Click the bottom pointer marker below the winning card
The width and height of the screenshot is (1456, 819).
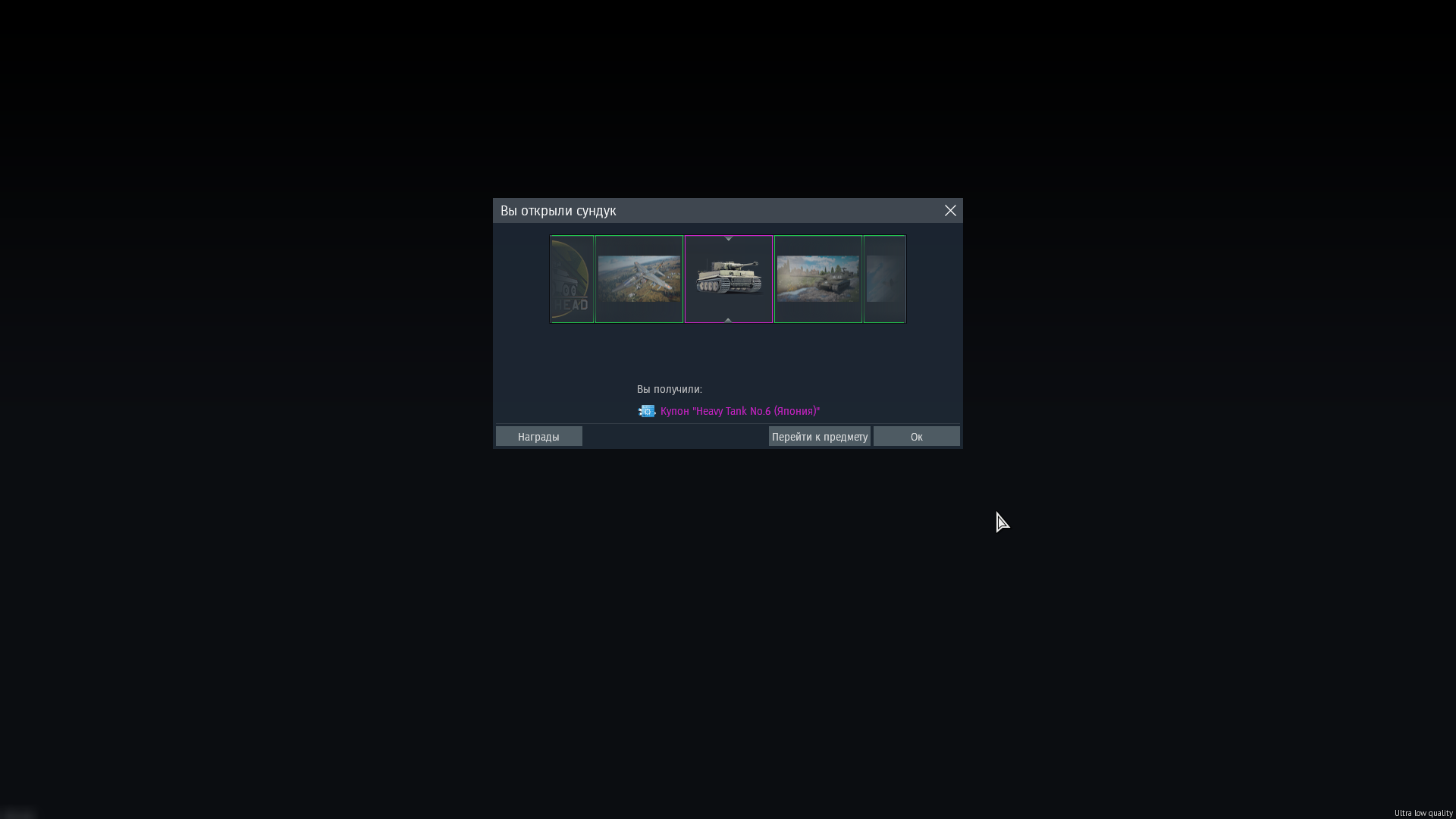(x=728, y=320)
